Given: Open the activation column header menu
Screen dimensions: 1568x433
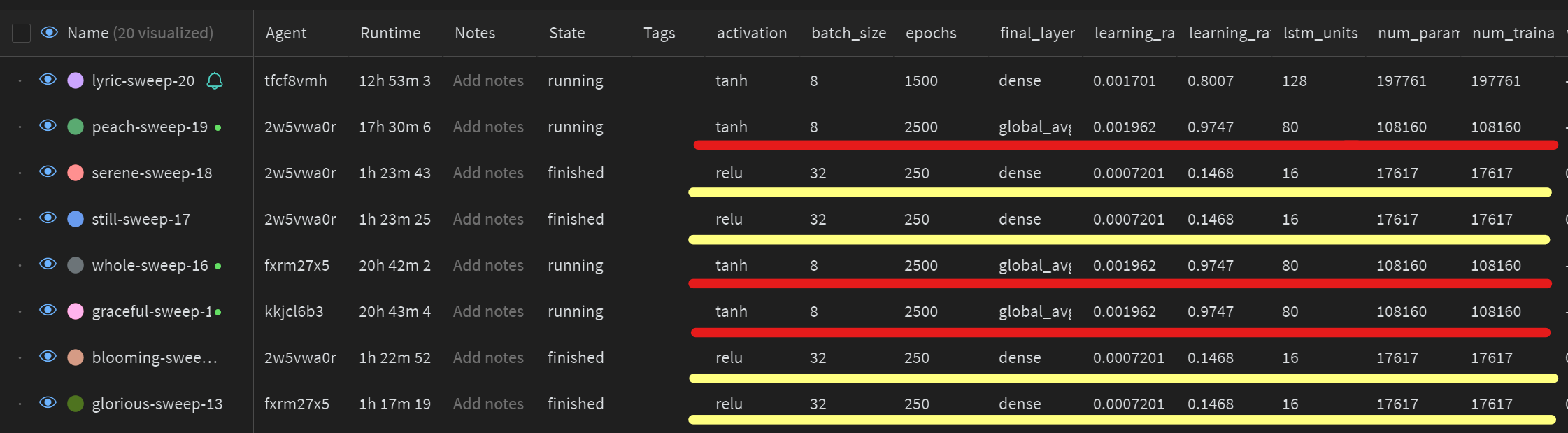Looking at the screenshot, I should point(752,32).
